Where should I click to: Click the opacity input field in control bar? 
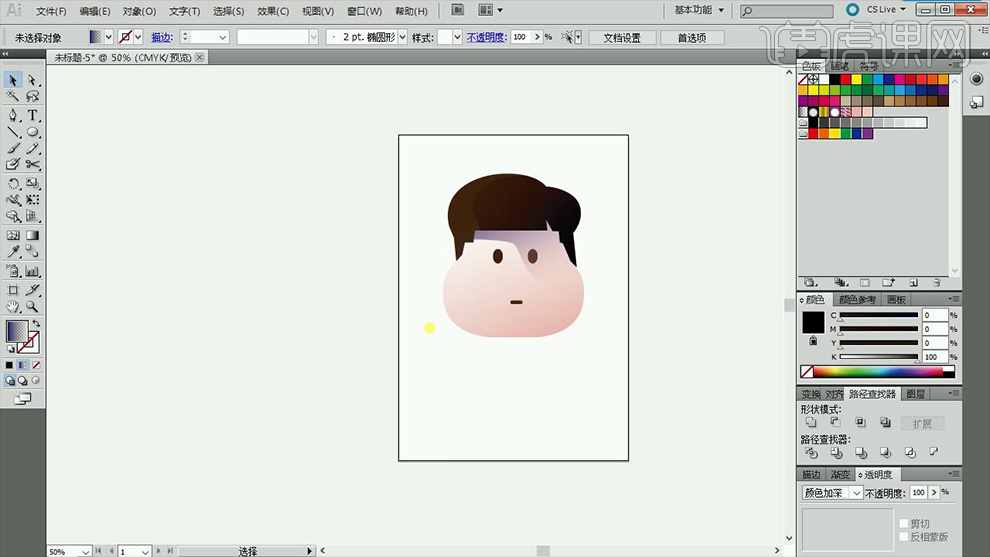point(520,37)
